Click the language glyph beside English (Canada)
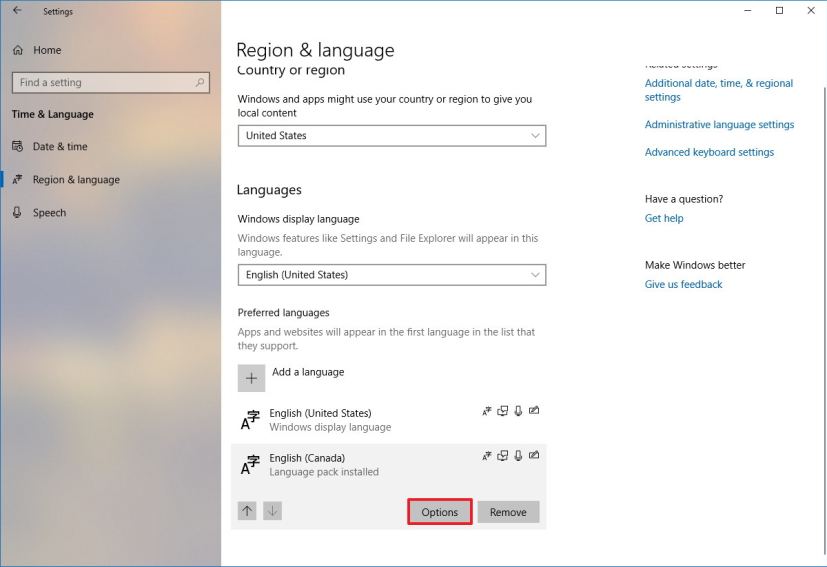 coord(250,465)
